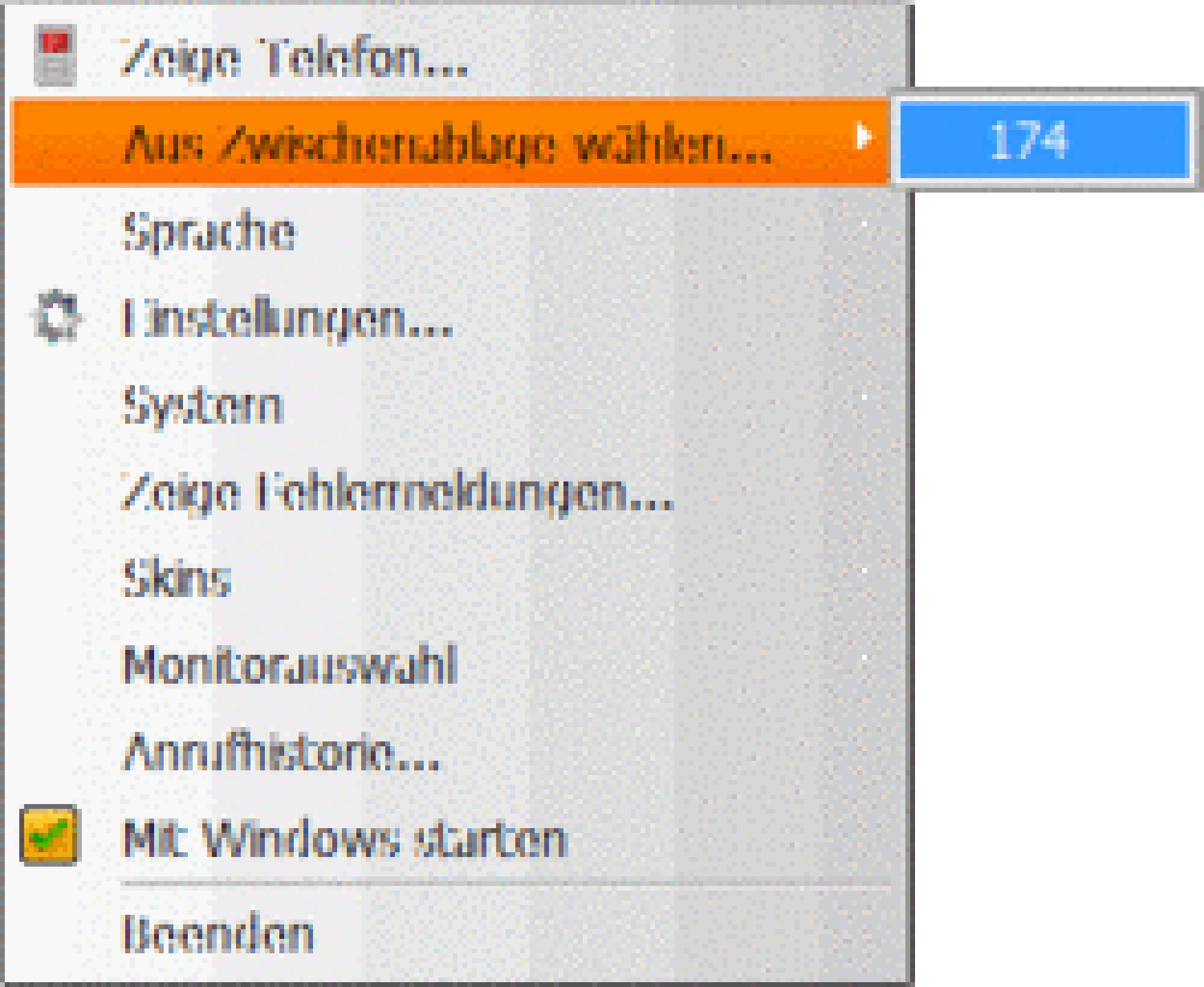
Task: Expand the Monitorauswahl submenu arrow
Action: click(x=865, y=657)
